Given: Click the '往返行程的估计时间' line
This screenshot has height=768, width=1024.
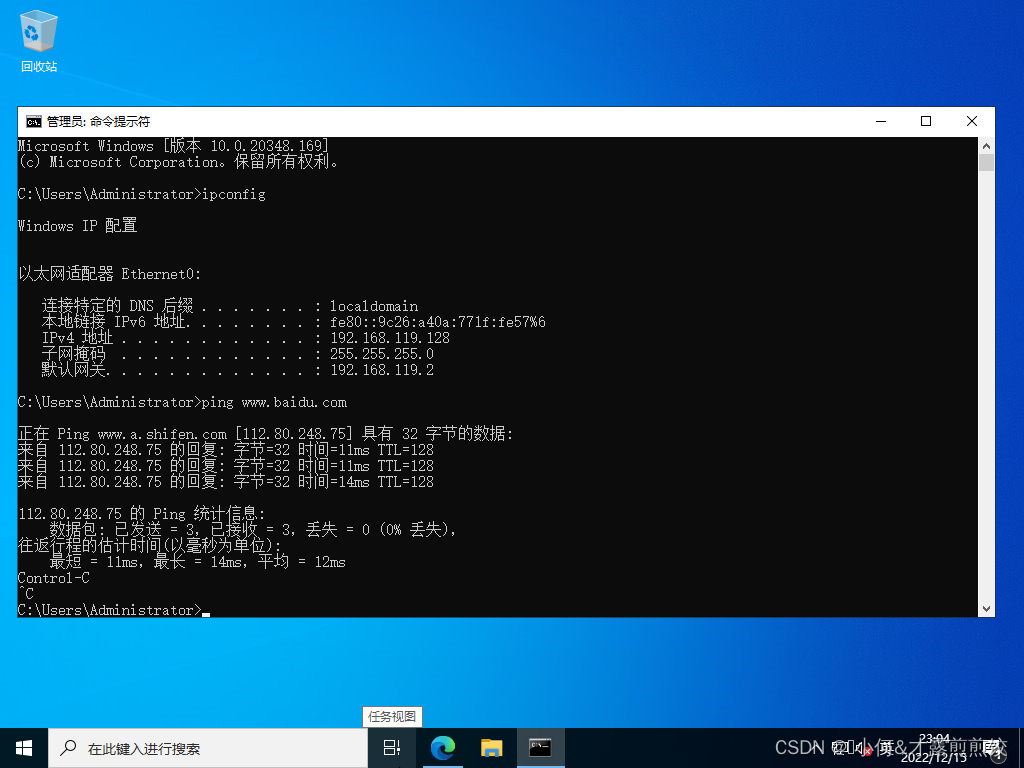Looking at the screenshot, I should [150, 546].
